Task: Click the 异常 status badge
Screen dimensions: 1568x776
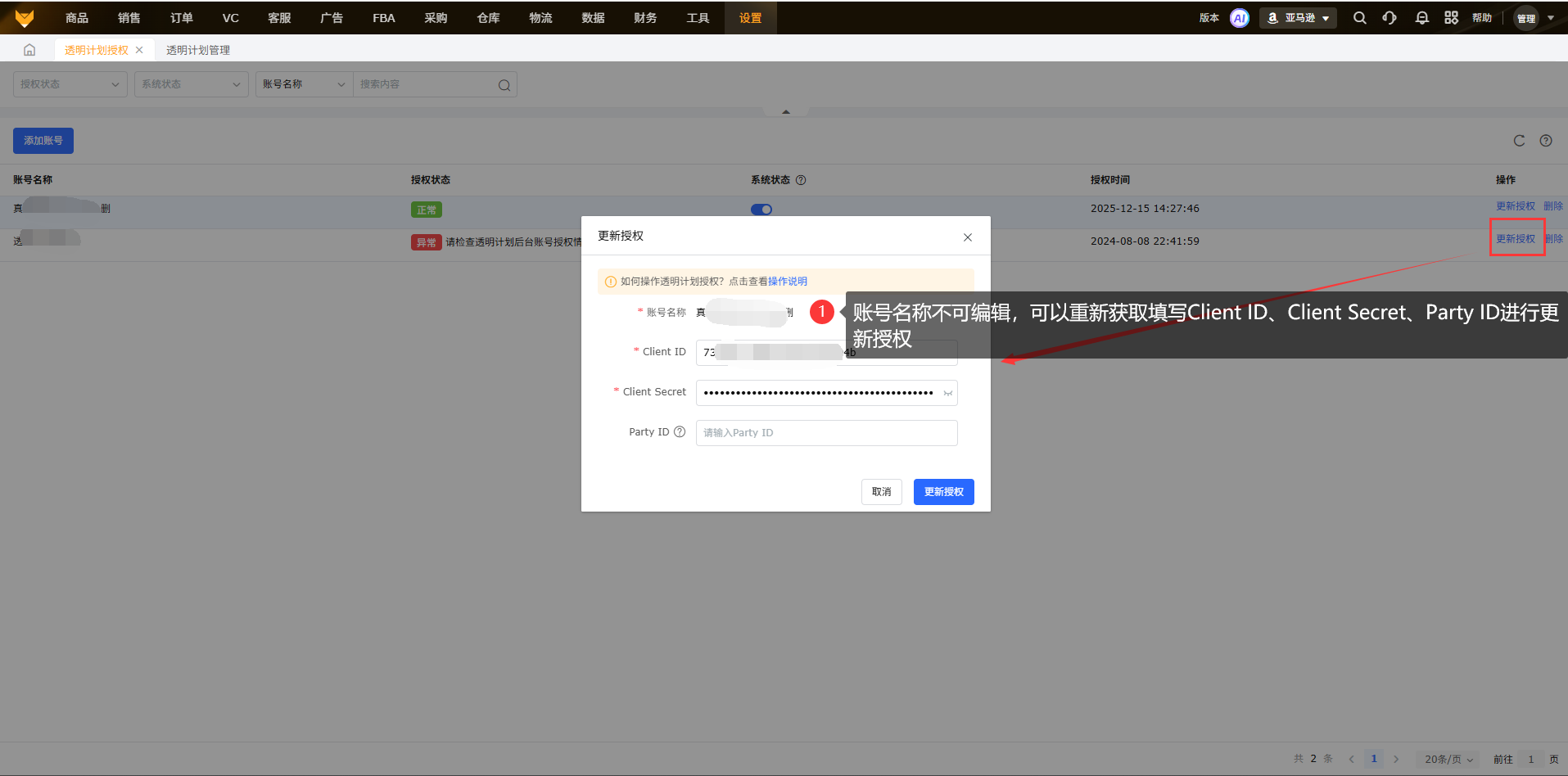Action: point(427,242)
